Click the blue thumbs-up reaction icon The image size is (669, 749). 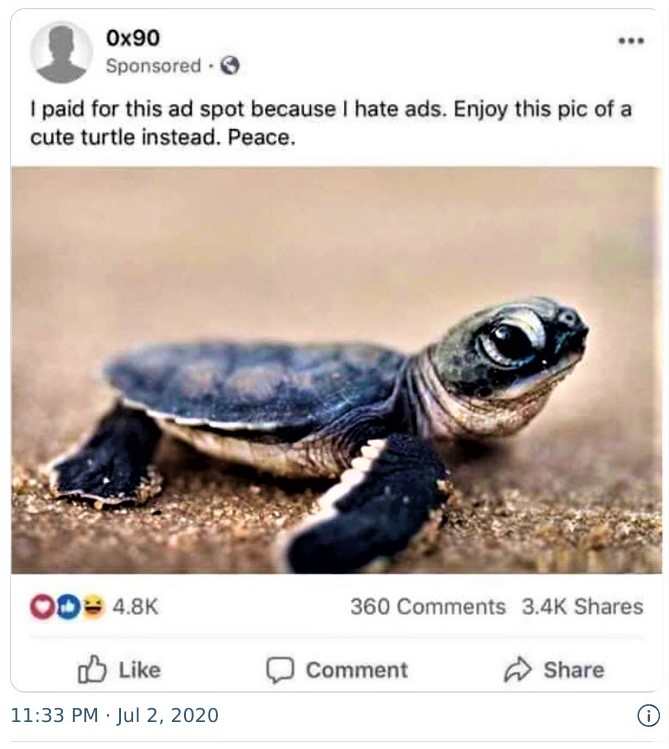tap(68, 607)
